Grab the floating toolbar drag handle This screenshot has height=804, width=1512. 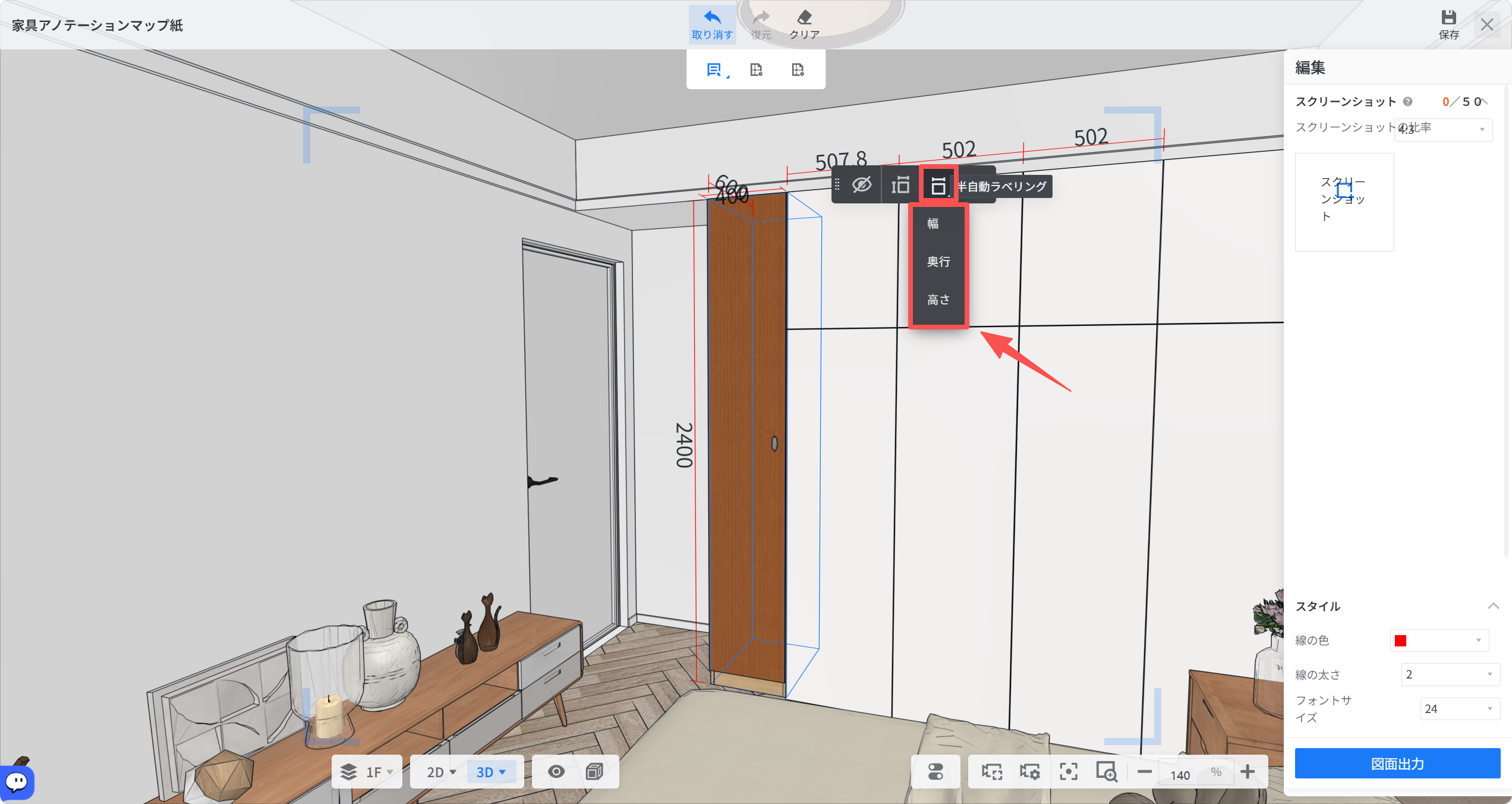click(x=837, y=185)
